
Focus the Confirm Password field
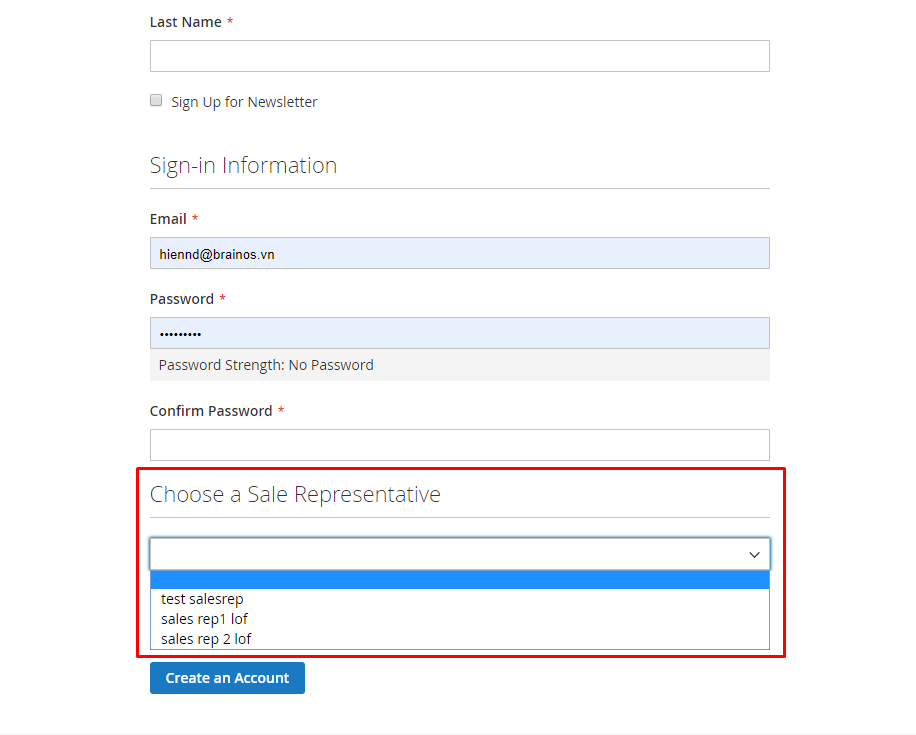tap(460, 445)
